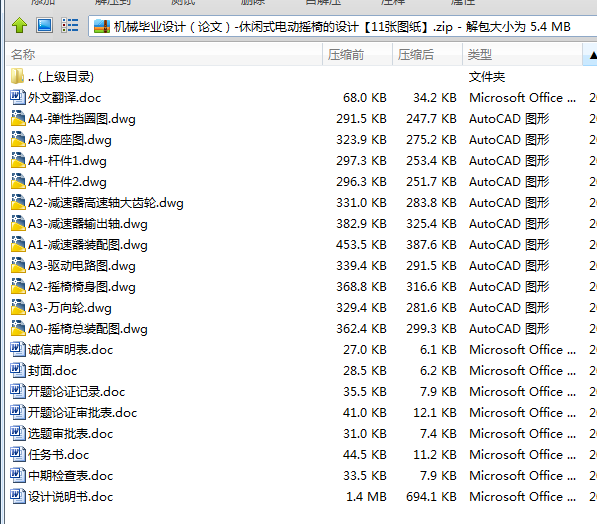
Task: Click the Word icon of 开题论证审批表.doc
Action: [x=18, y=412]
